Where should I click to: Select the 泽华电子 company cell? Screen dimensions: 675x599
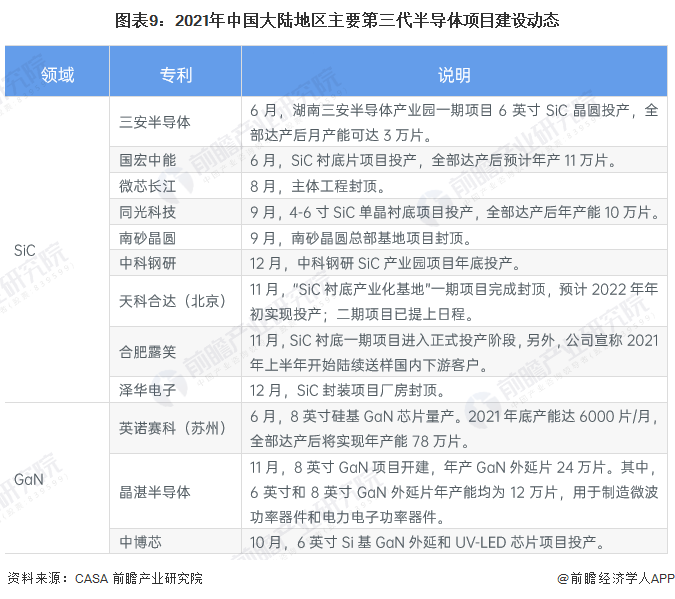pyautogui.click(x=148, y=389)
